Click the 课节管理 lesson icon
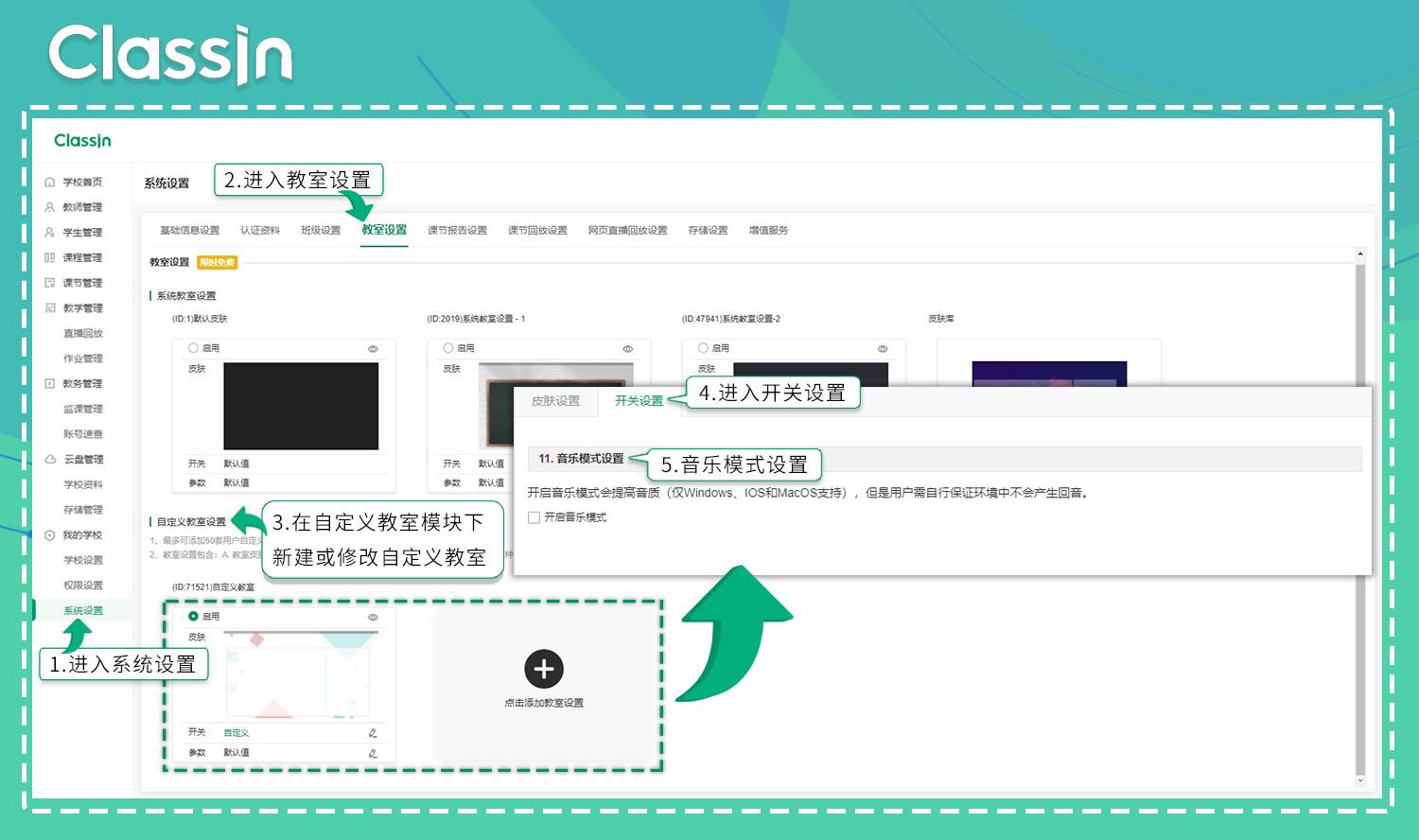This screenshot has height=840, width=1419. click(x=50, y=283)
